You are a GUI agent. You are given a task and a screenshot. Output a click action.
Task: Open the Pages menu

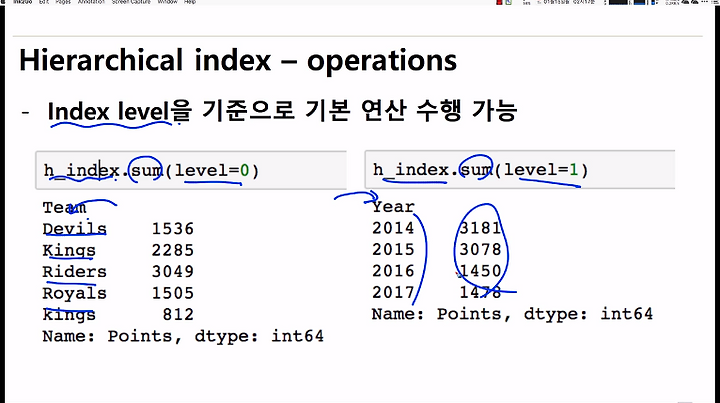tap(63, 2)
